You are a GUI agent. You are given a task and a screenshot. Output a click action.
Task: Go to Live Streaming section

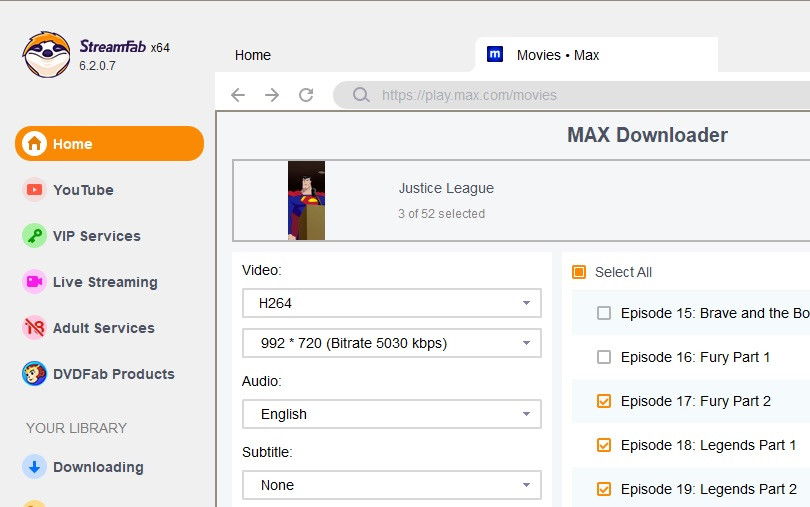[x=105, y=282]
